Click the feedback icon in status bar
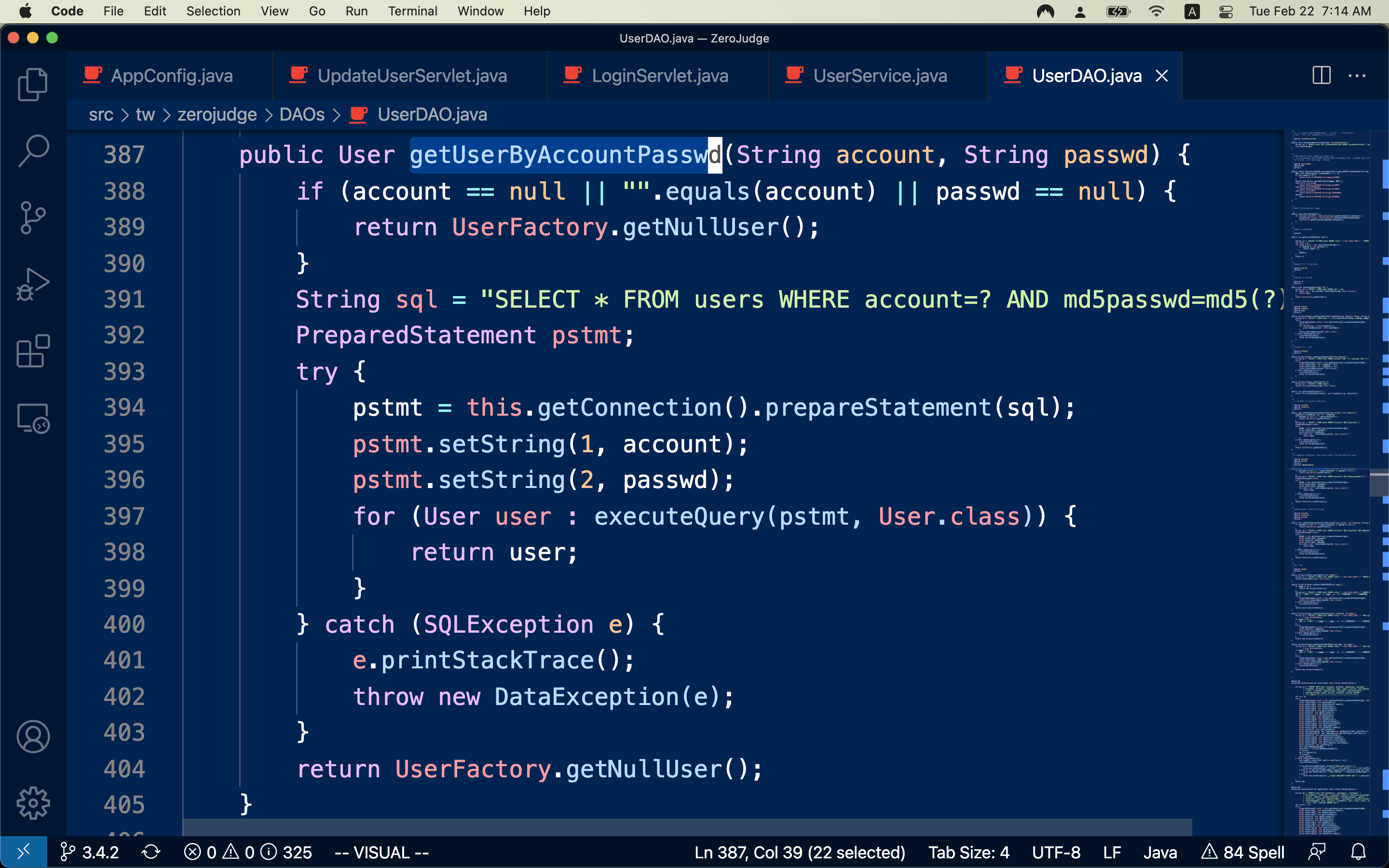 coord(1317,852)
